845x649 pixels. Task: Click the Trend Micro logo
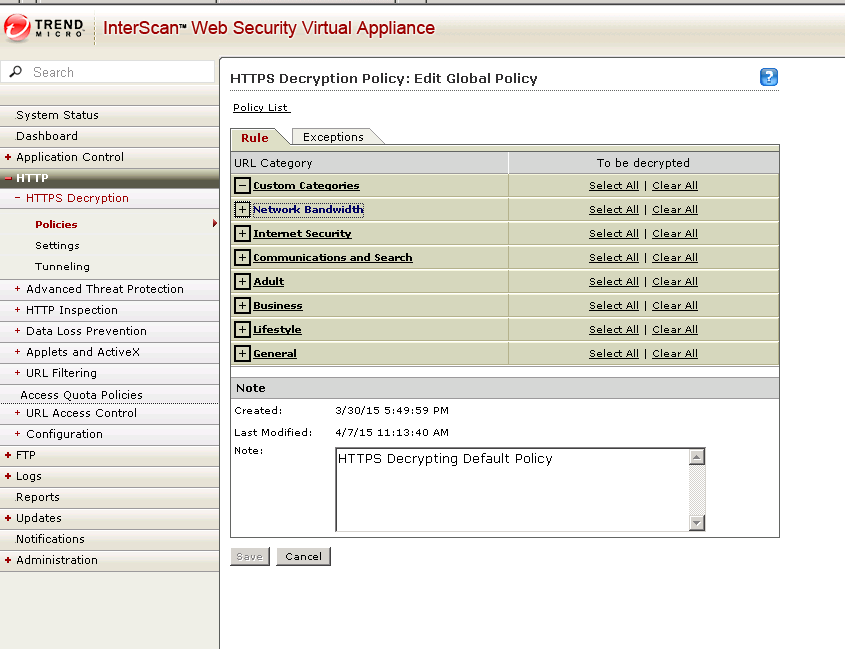44,27
